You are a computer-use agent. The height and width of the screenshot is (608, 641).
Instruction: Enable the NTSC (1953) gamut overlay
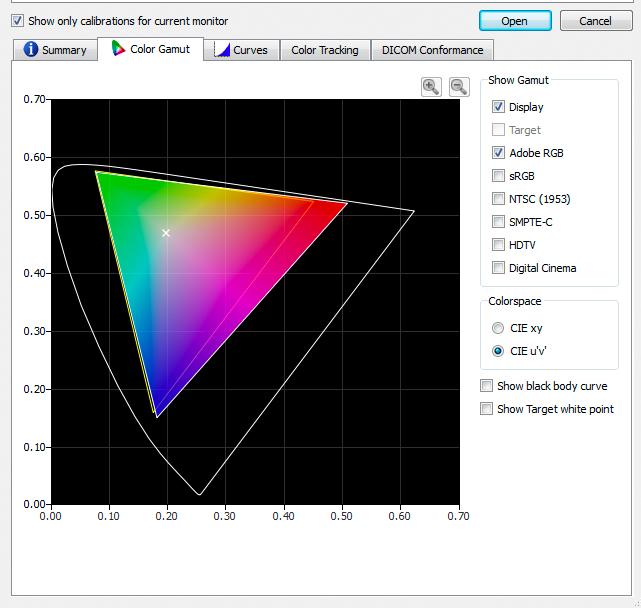tap(498, 199)
